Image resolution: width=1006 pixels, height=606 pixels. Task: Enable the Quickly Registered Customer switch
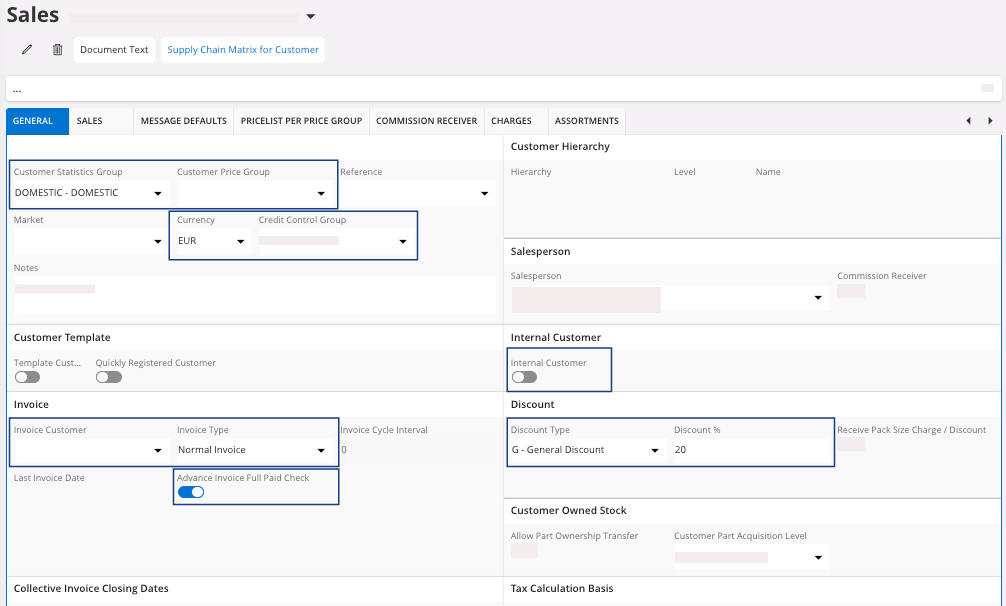pos(108,377)
